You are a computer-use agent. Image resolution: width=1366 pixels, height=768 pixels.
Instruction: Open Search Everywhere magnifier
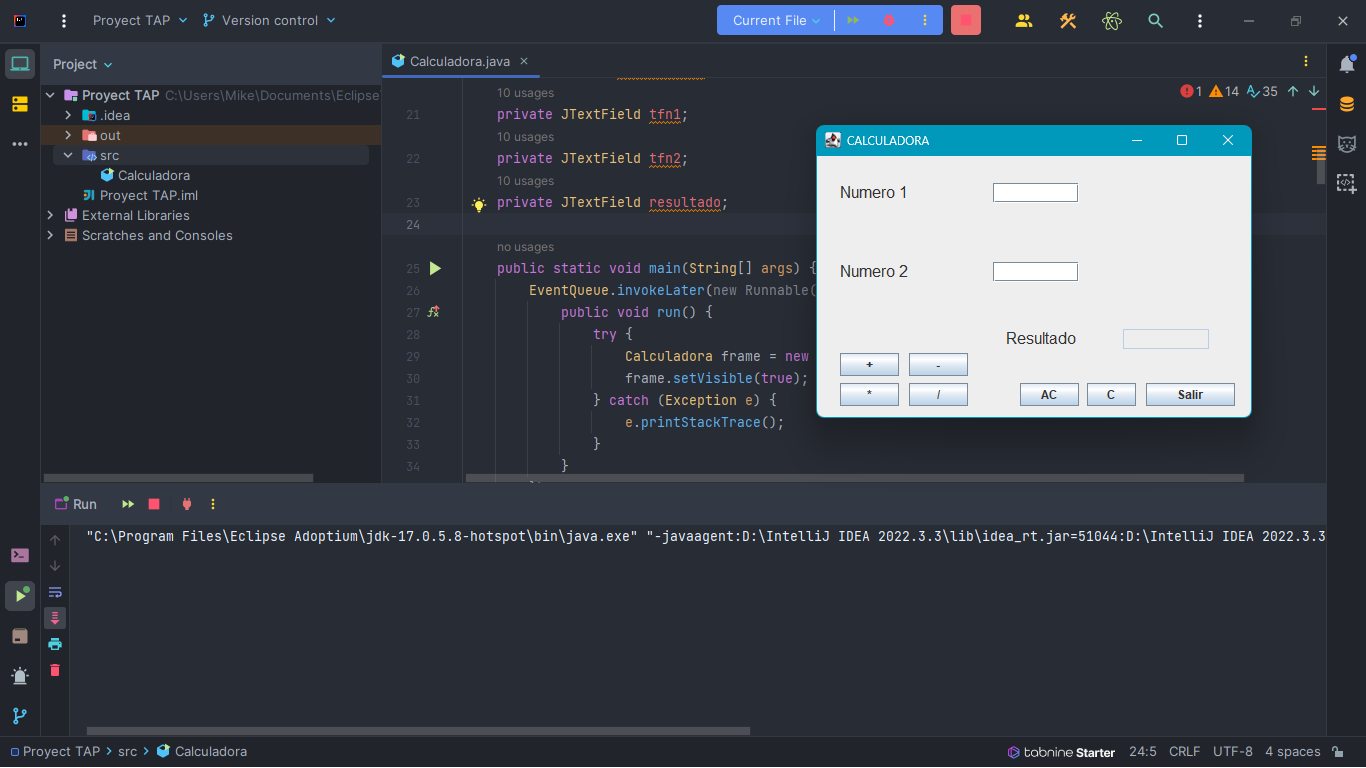click(1156, 20)
